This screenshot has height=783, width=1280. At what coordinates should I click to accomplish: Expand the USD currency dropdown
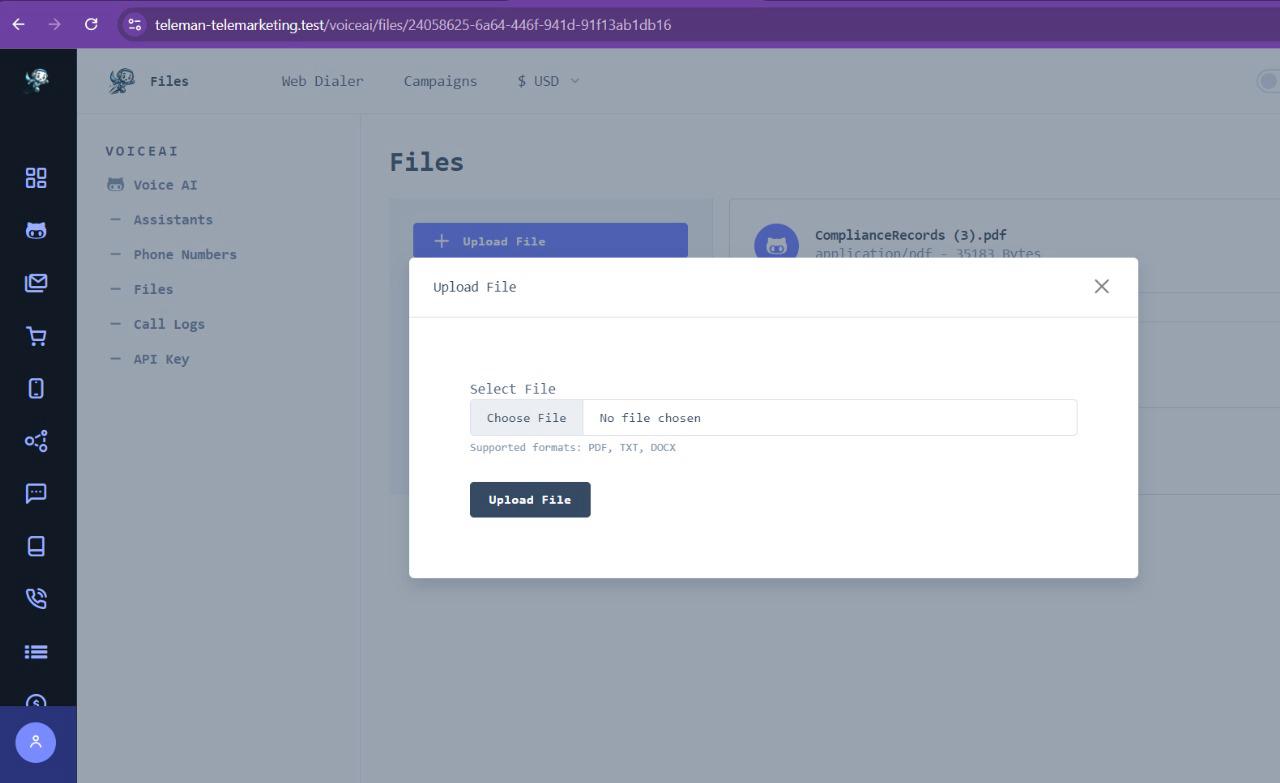[546, 81]
